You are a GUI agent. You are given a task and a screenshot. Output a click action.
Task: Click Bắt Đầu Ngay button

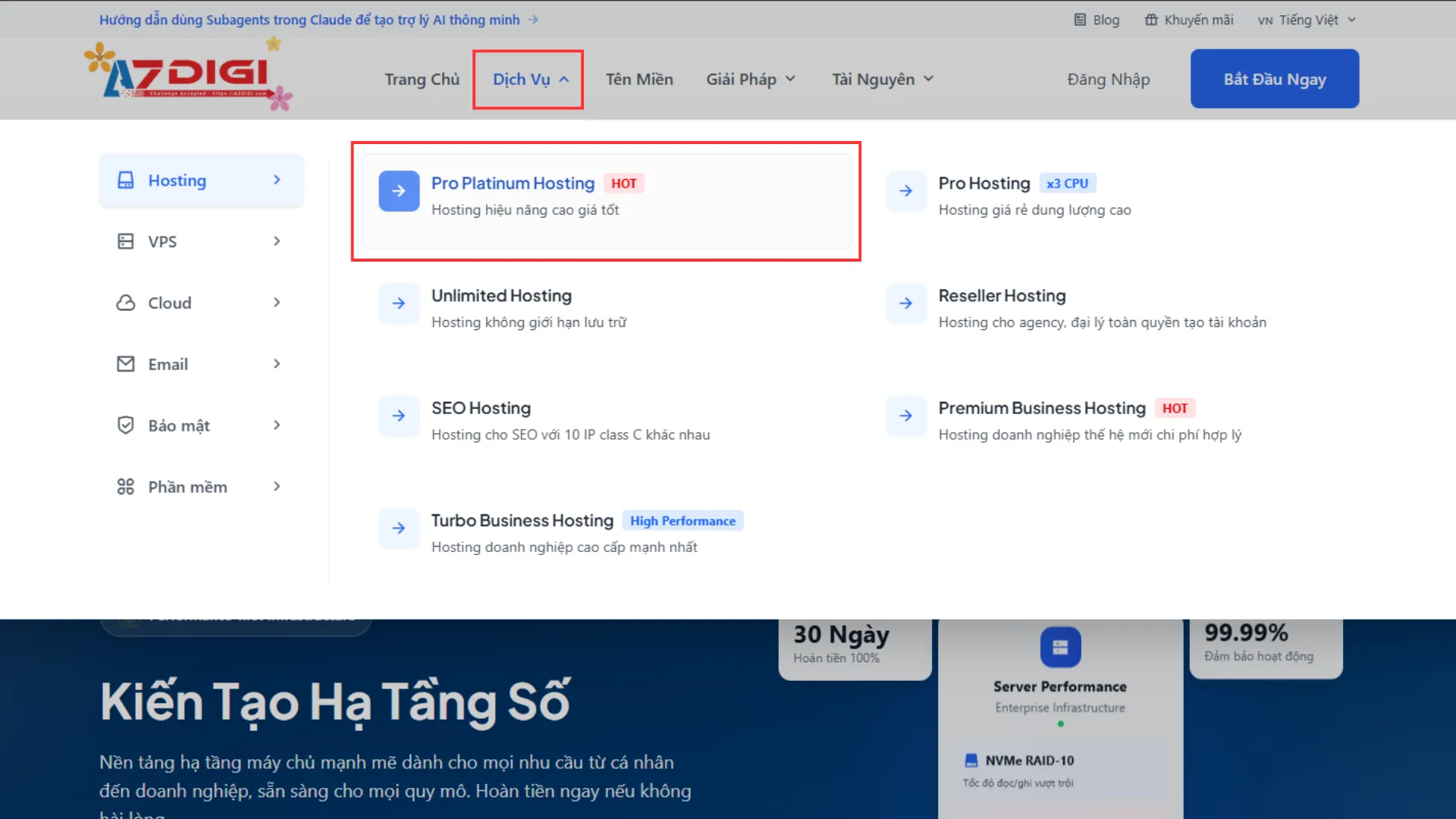point(1275,79)
